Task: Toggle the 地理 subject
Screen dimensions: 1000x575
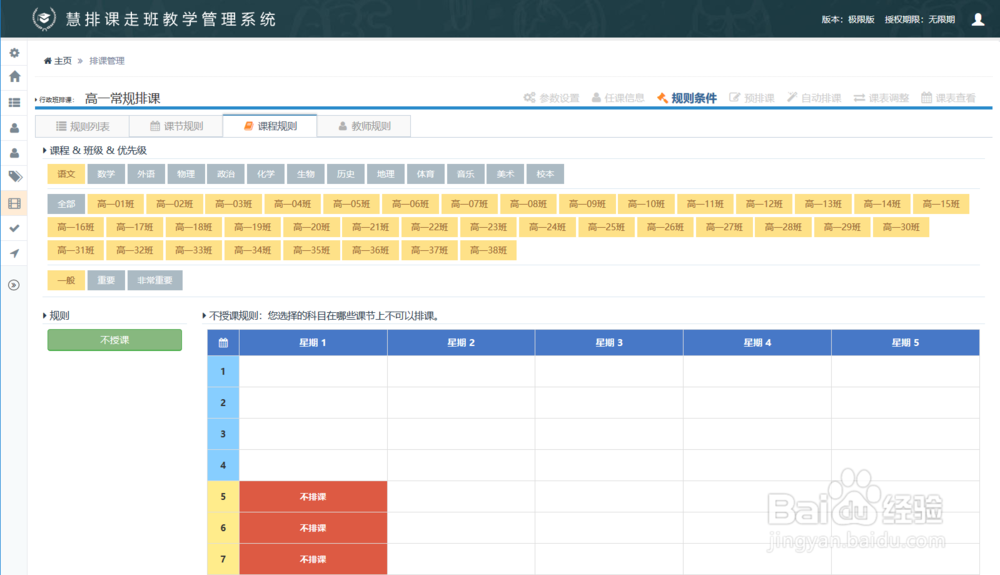Action: (386, 174)
